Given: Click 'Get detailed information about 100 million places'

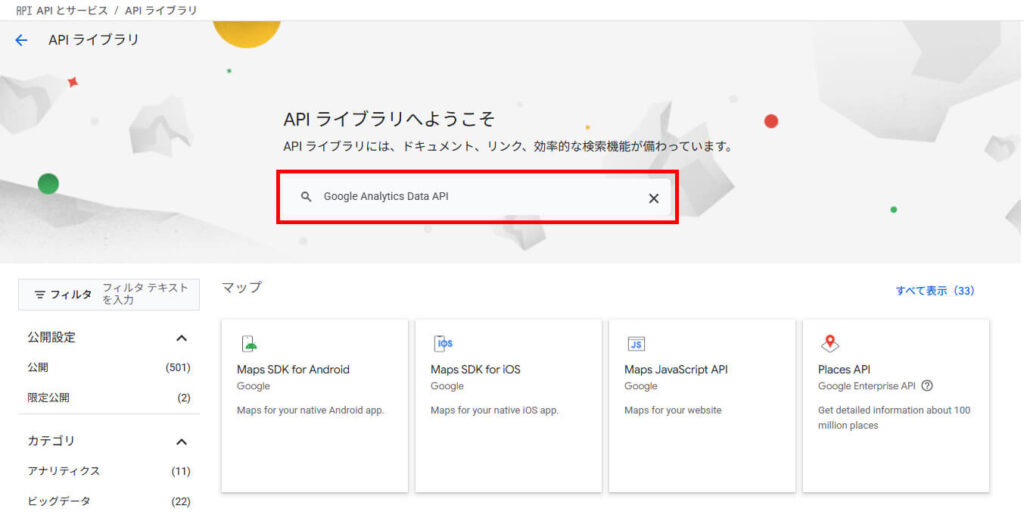Looking at the screenshot, I should (894, 418).
